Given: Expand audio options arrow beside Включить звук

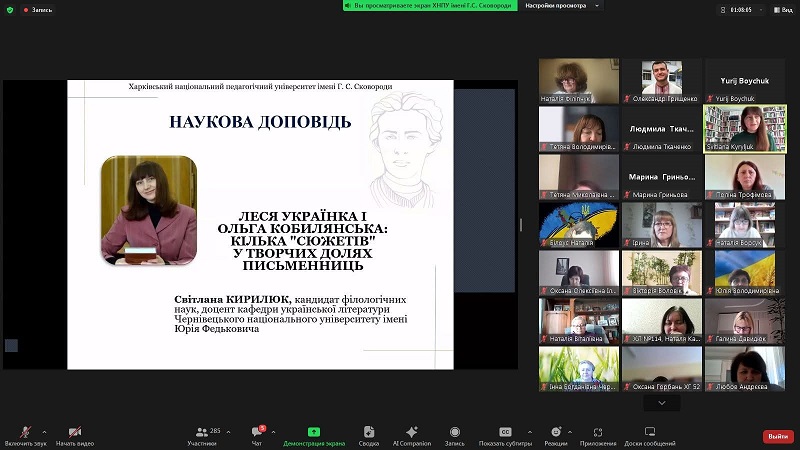Looking at the screenshot, I should point(44,432).
